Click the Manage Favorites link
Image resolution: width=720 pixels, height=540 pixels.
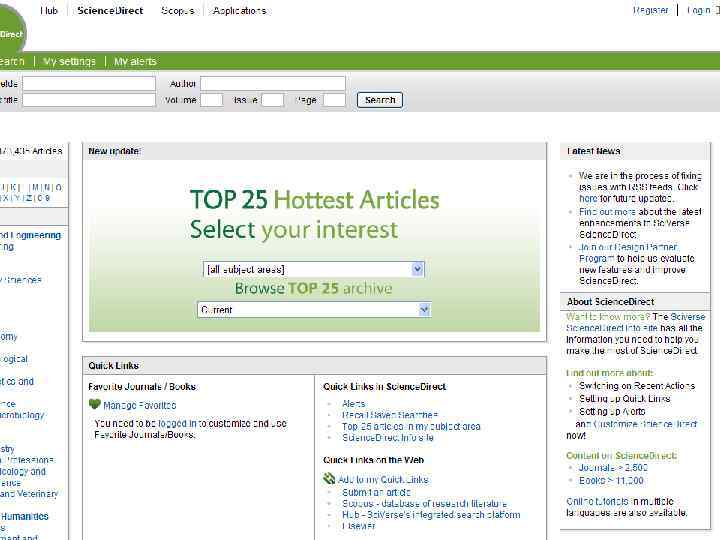140,405
